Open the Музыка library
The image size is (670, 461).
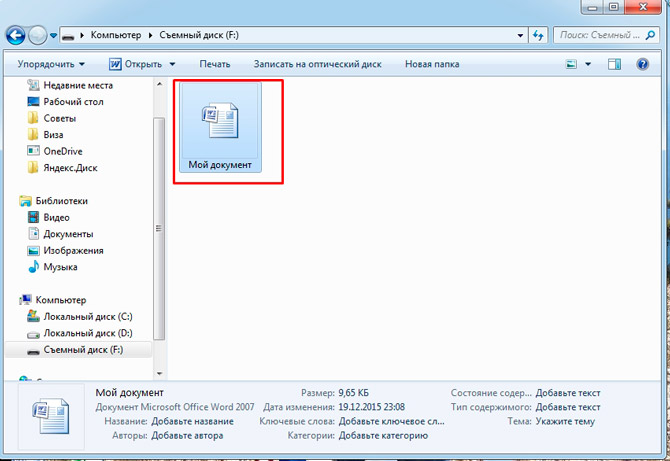click(x=62, y=267)
